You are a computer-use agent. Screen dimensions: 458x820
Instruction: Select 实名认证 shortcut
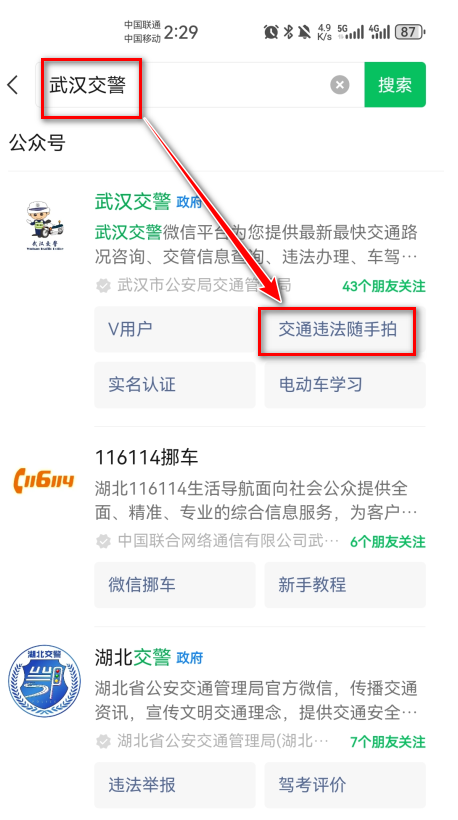(x=175, y=385)
